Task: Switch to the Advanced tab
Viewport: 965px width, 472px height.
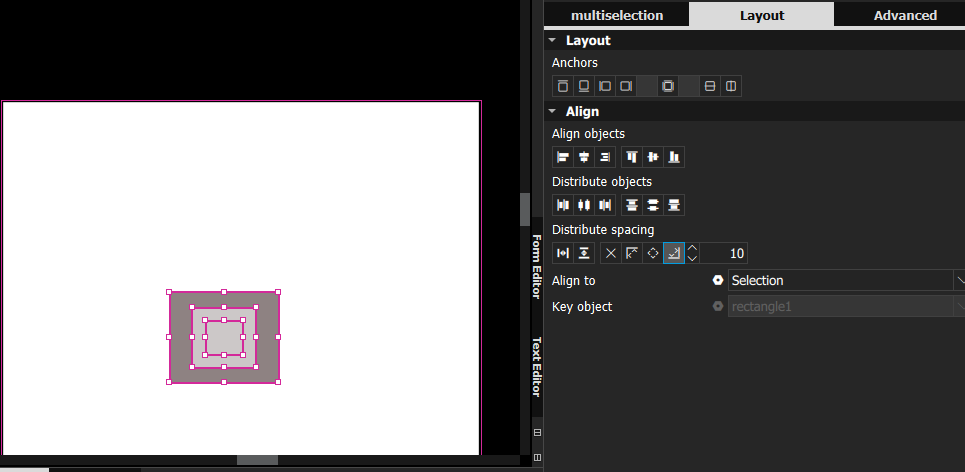Action: (904, 15)
